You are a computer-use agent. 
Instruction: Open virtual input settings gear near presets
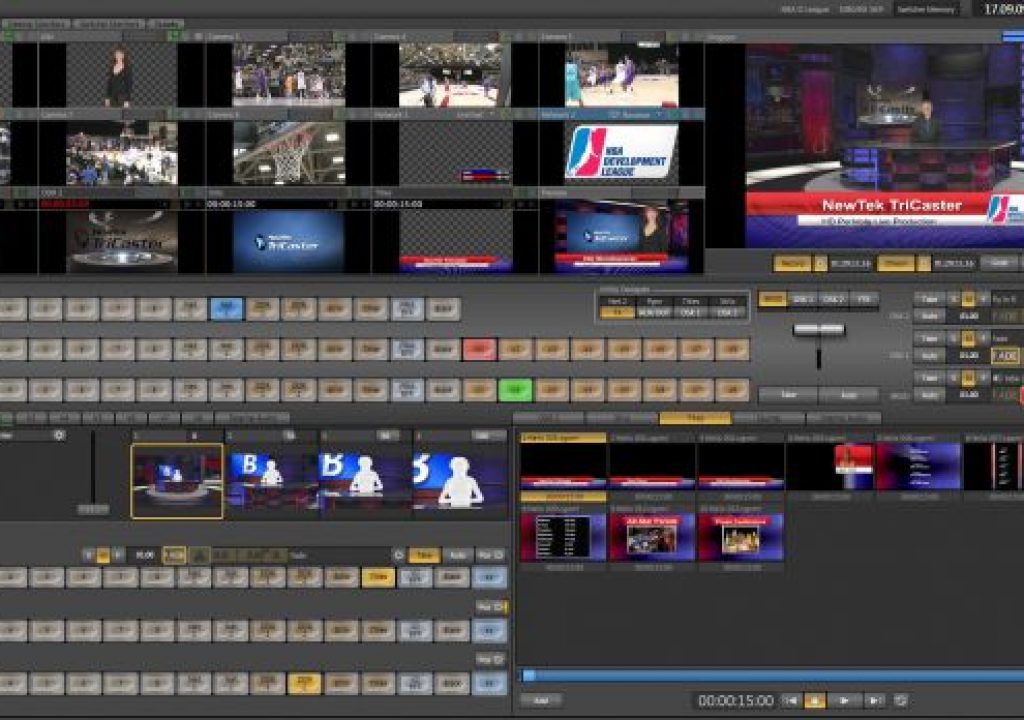click(59, 434)
